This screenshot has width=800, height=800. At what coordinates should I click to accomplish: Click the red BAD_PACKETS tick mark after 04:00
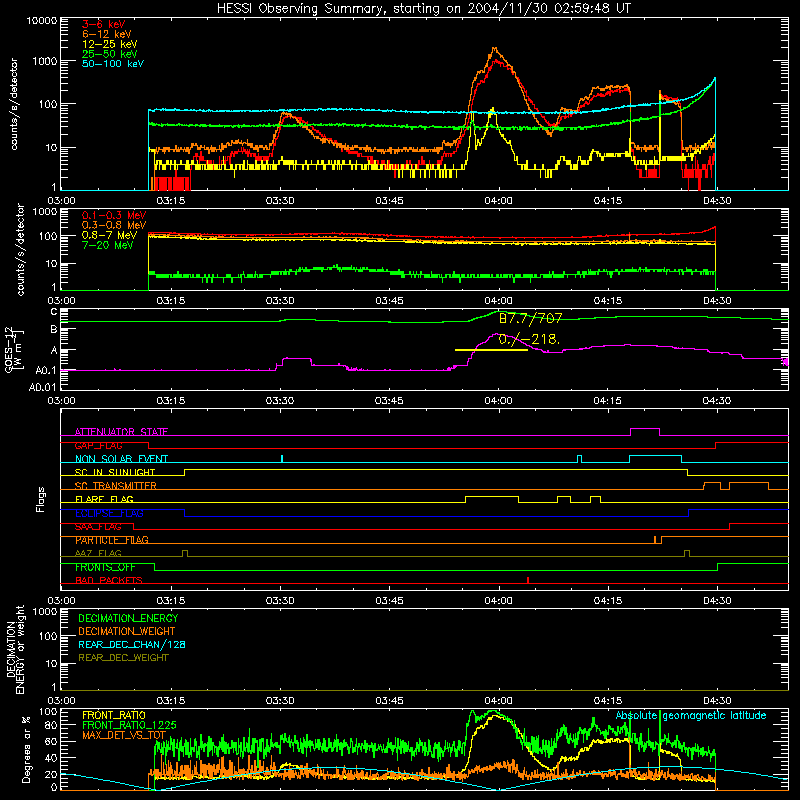tap(528, 580)
